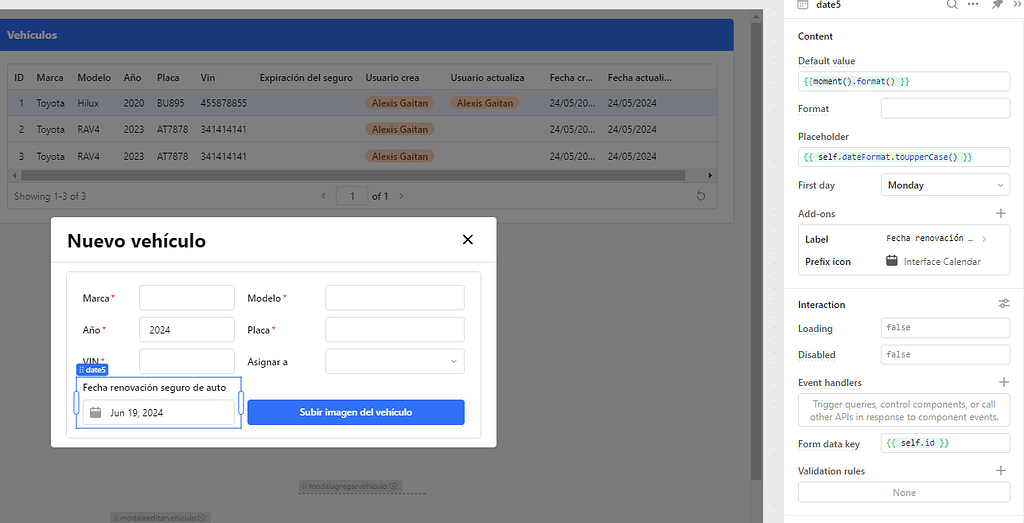Click the Expiración del seguro column header
Viewport: 1024px width, 523px height.
pyautogui.click(x=306, y=78)
